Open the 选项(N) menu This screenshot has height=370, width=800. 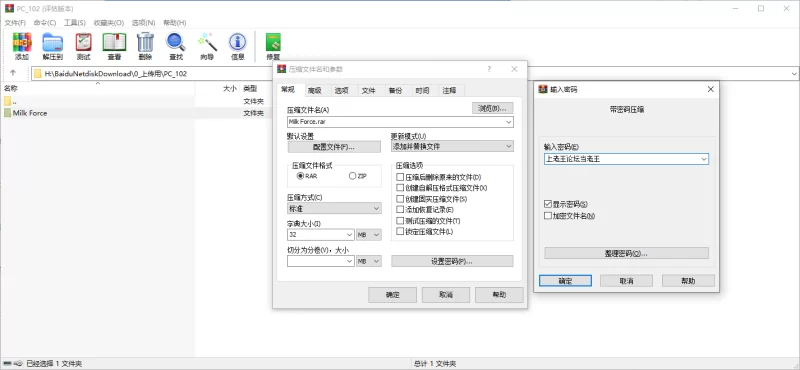(x=143, y=23)
